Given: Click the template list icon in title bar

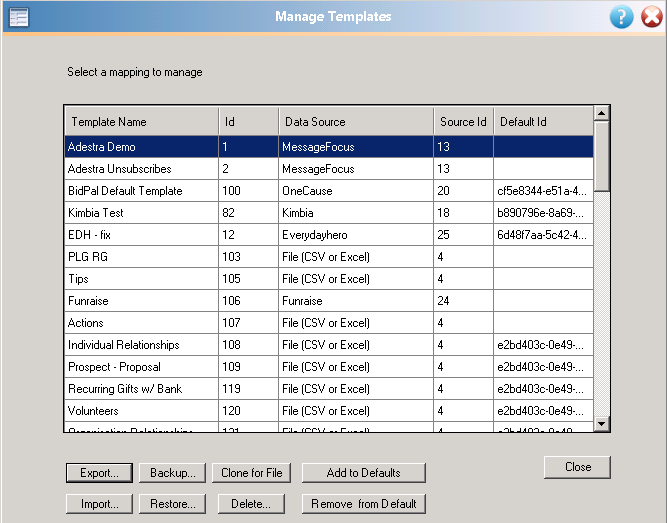Looking at the screenshot, I should click(x=19, y=17).
